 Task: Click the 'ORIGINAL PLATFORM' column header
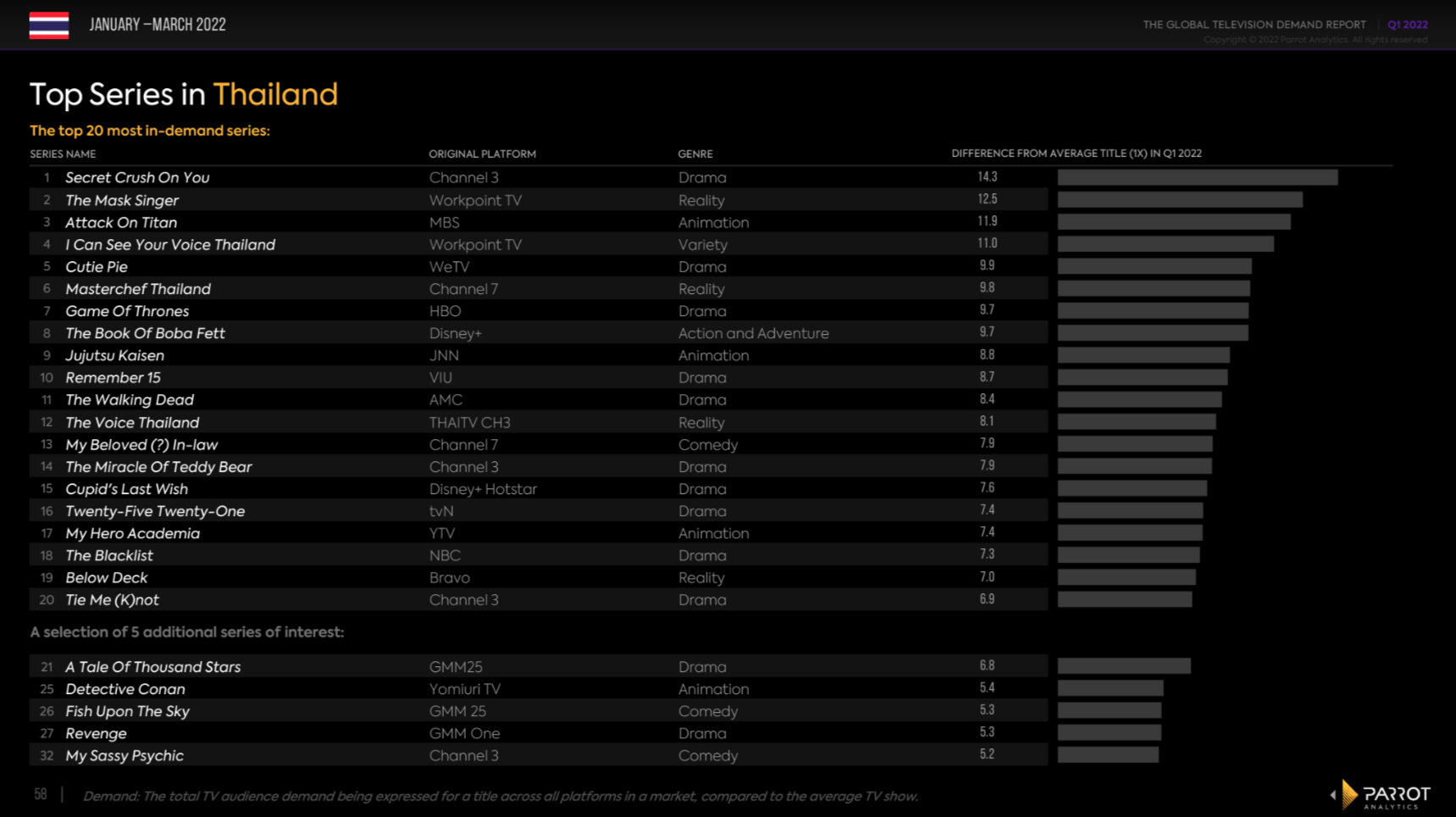click(x=482, y=154)
